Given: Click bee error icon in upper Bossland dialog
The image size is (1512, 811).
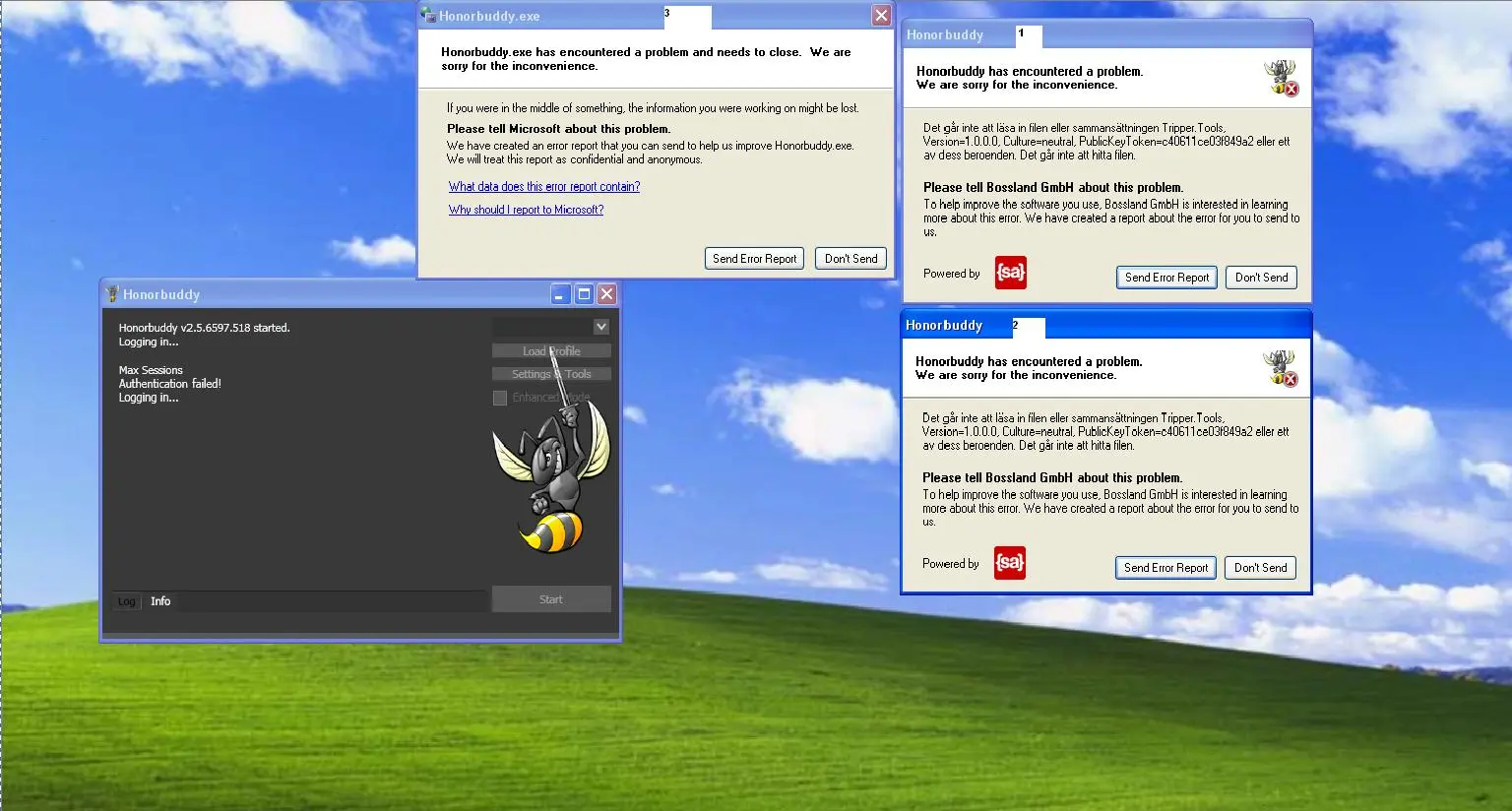Looking at the screenshot, I should [1282, 78].
